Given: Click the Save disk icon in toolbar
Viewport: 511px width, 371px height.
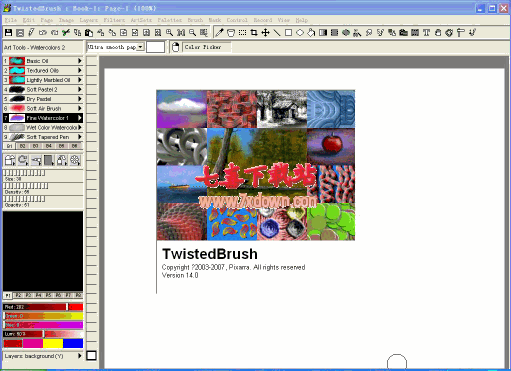Looking at the screenshot, I should pos(8,33).
